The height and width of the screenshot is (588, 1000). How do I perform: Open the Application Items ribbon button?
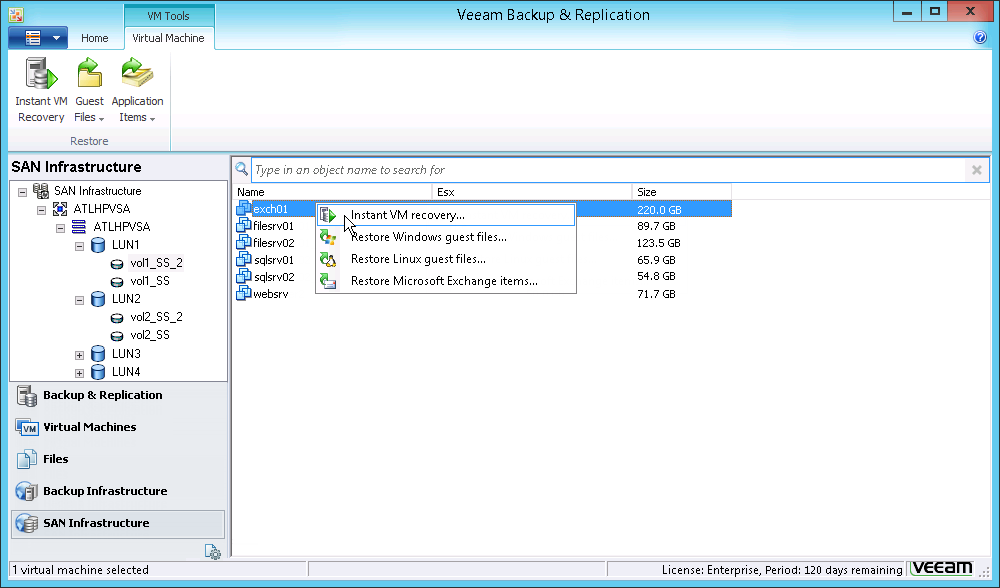[137, 90]
